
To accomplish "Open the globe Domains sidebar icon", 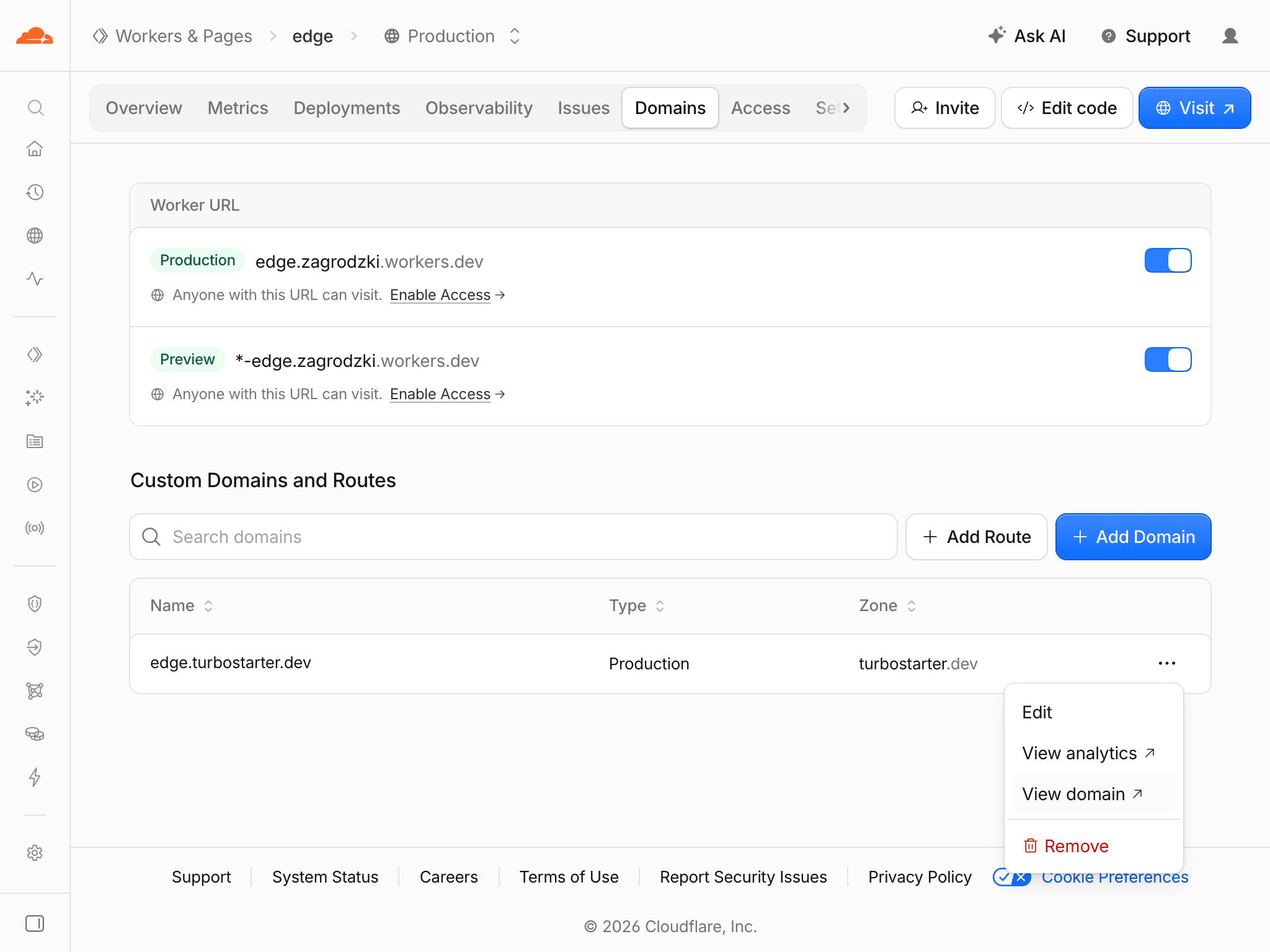I will (x=35, y=236).
